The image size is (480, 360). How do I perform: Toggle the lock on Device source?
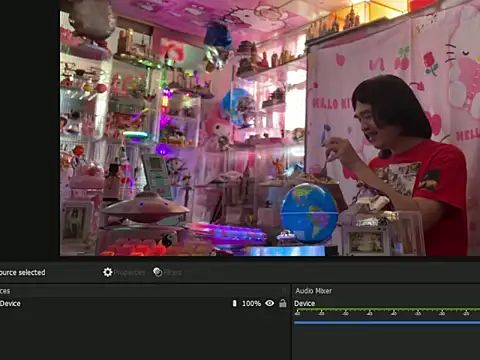(283, 303)
